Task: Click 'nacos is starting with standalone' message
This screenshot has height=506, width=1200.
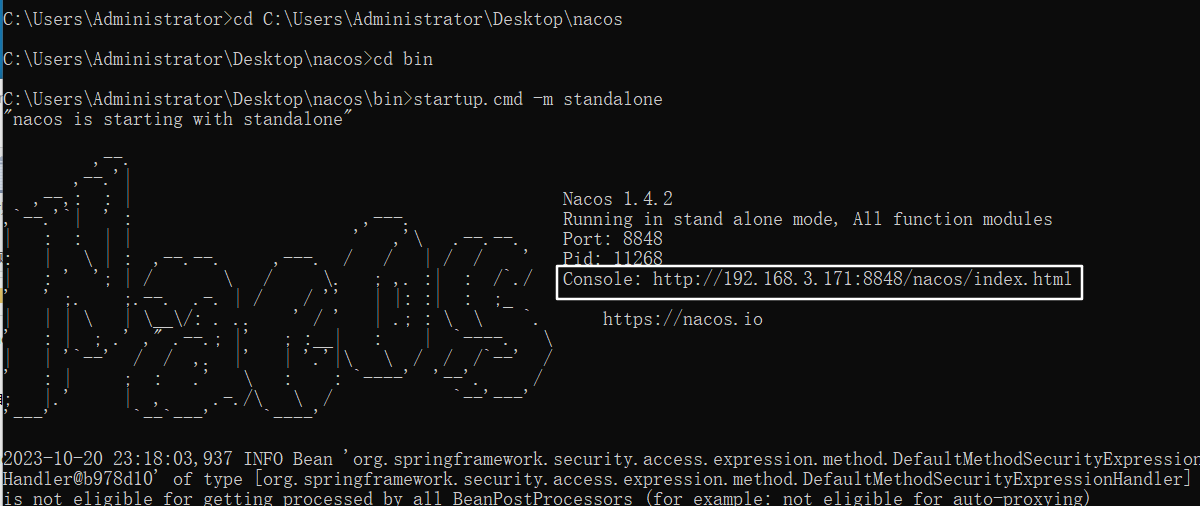Action: coord(178,119)
